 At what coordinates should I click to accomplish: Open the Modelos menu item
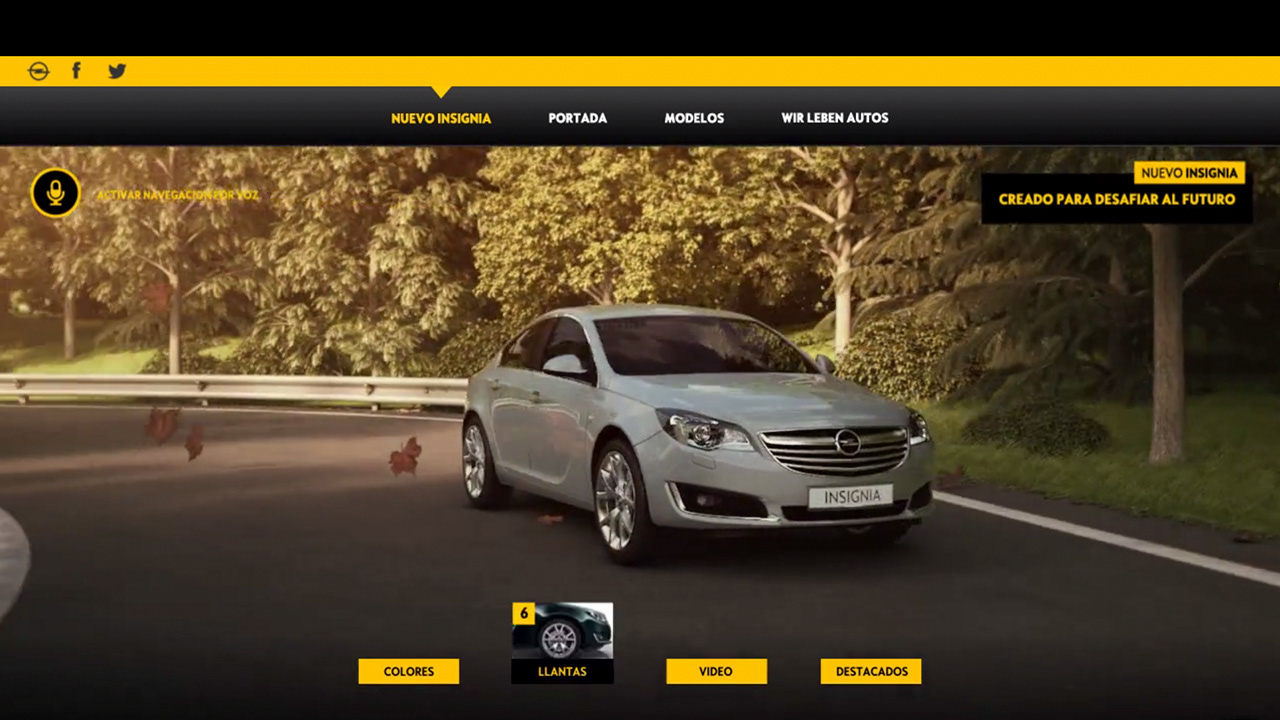[x=694, y=118]
